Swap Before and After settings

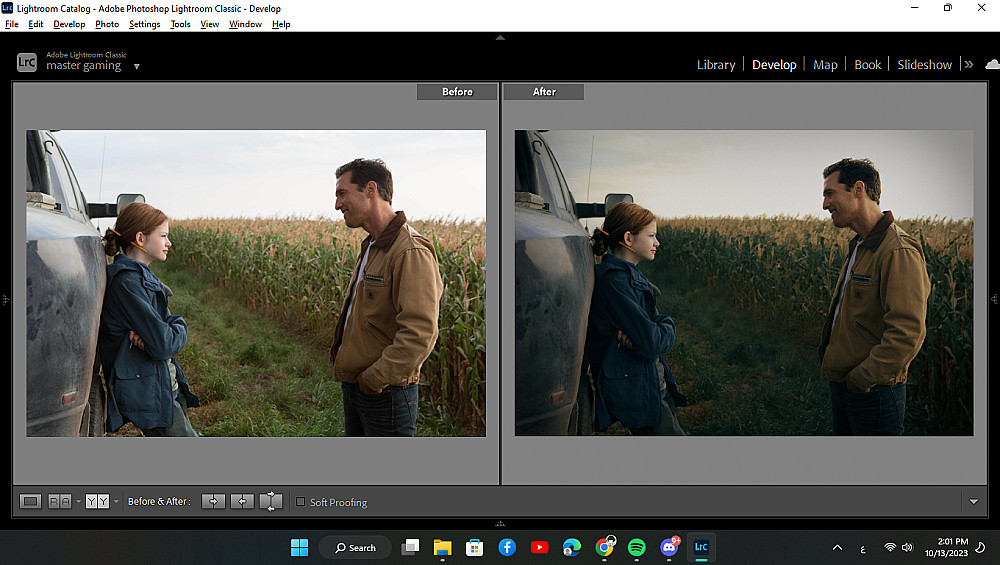(x=271, y=501)
